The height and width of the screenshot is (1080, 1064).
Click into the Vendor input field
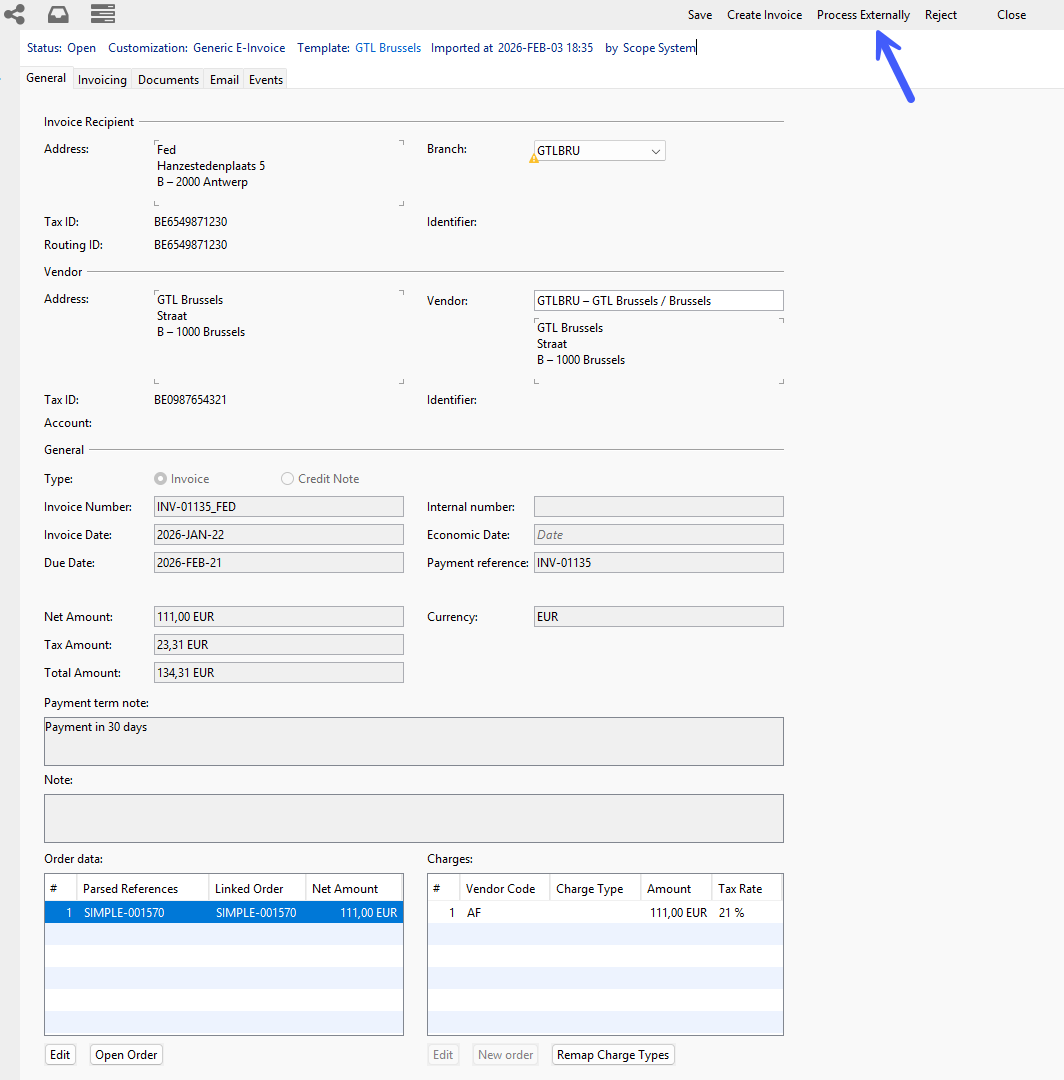click(x=658, y=301)
